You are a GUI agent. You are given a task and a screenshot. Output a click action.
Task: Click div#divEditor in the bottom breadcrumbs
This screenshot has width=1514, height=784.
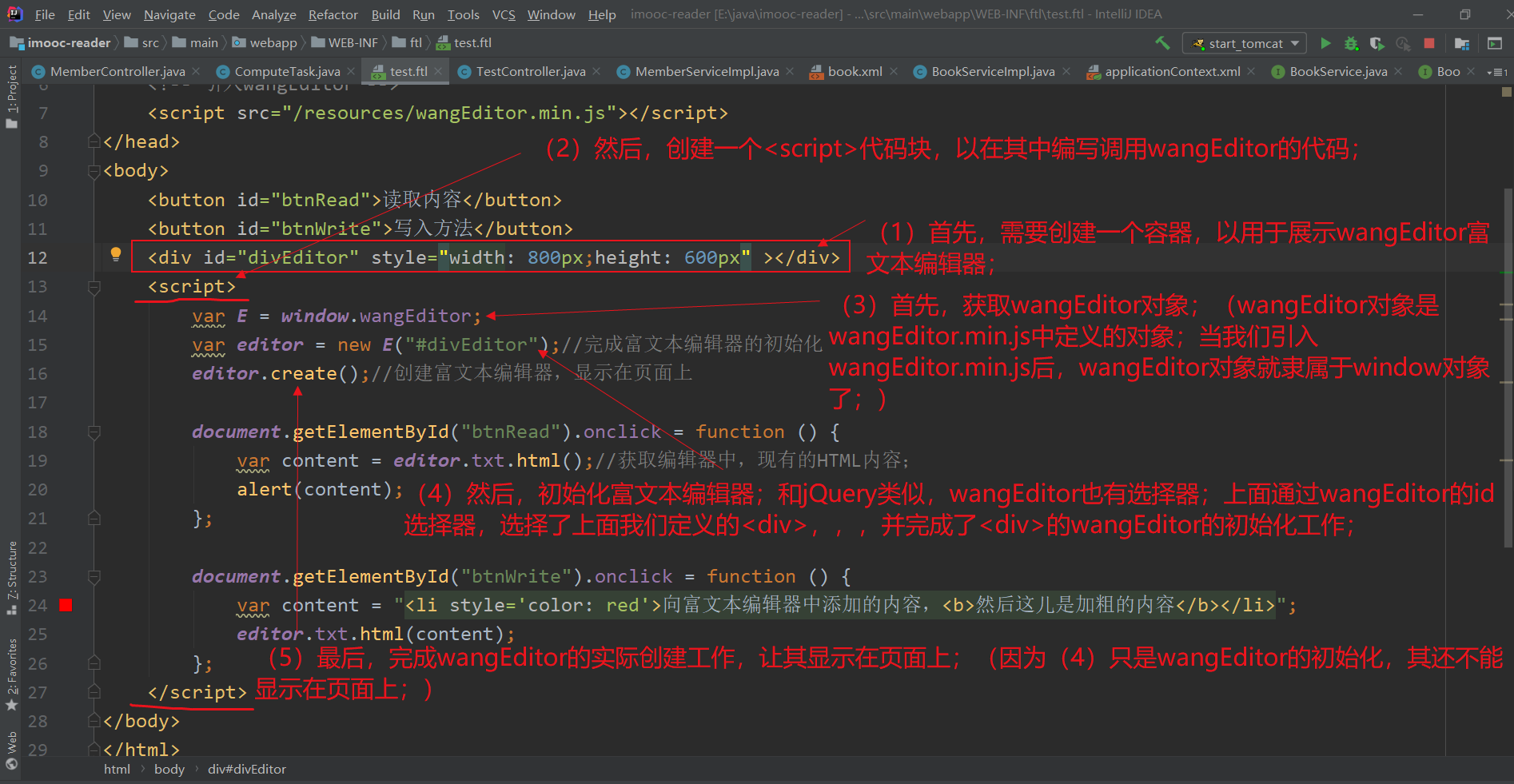click(247, 769)
